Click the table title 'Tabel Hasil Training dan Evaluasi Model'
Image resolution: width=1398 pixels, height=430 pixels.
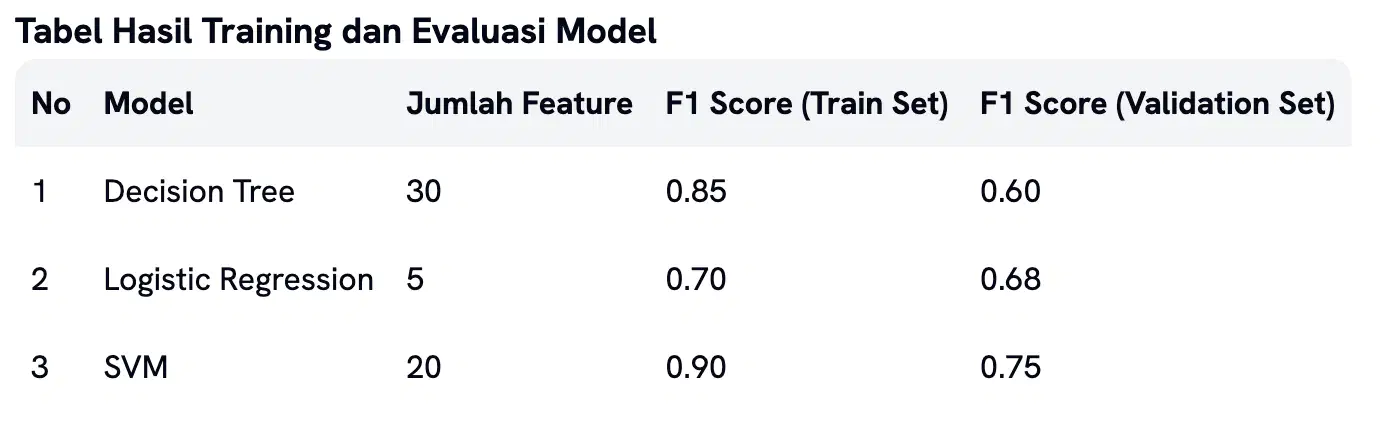pyautogui.click(x=336, y=31)
